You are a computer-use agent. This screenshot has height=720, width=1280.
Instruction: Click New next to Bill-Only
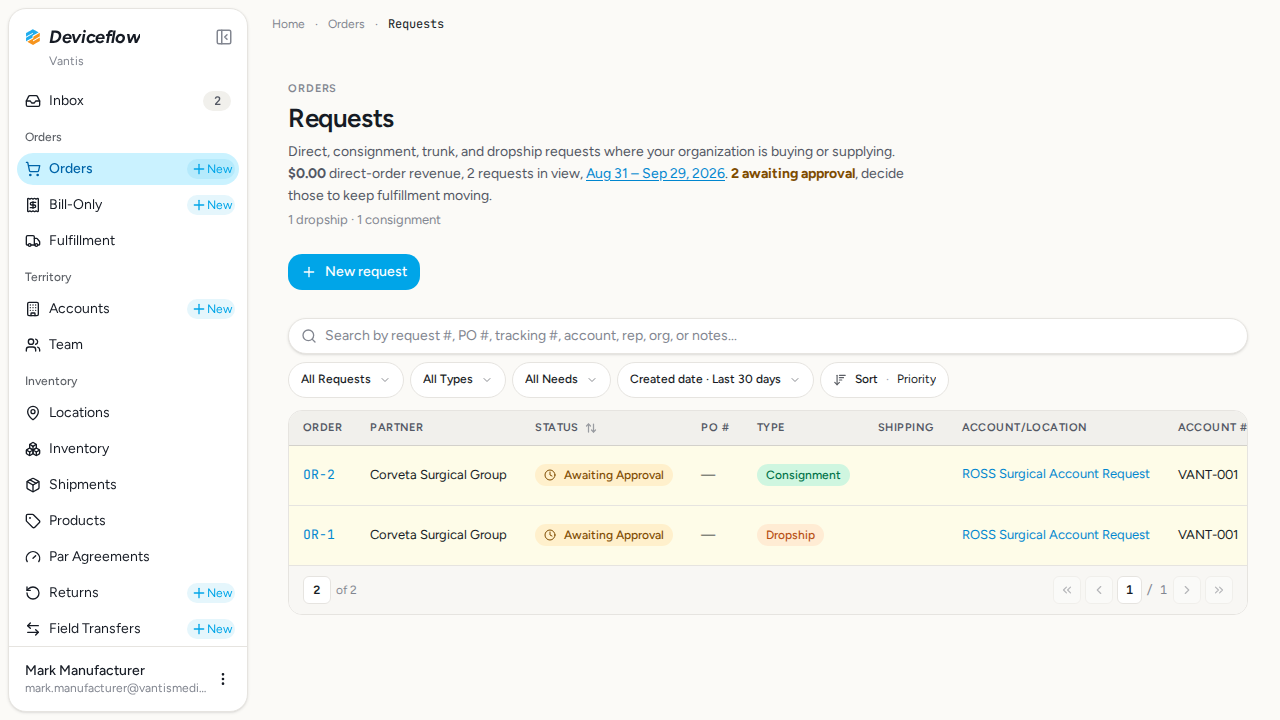[x=212, y=205]
